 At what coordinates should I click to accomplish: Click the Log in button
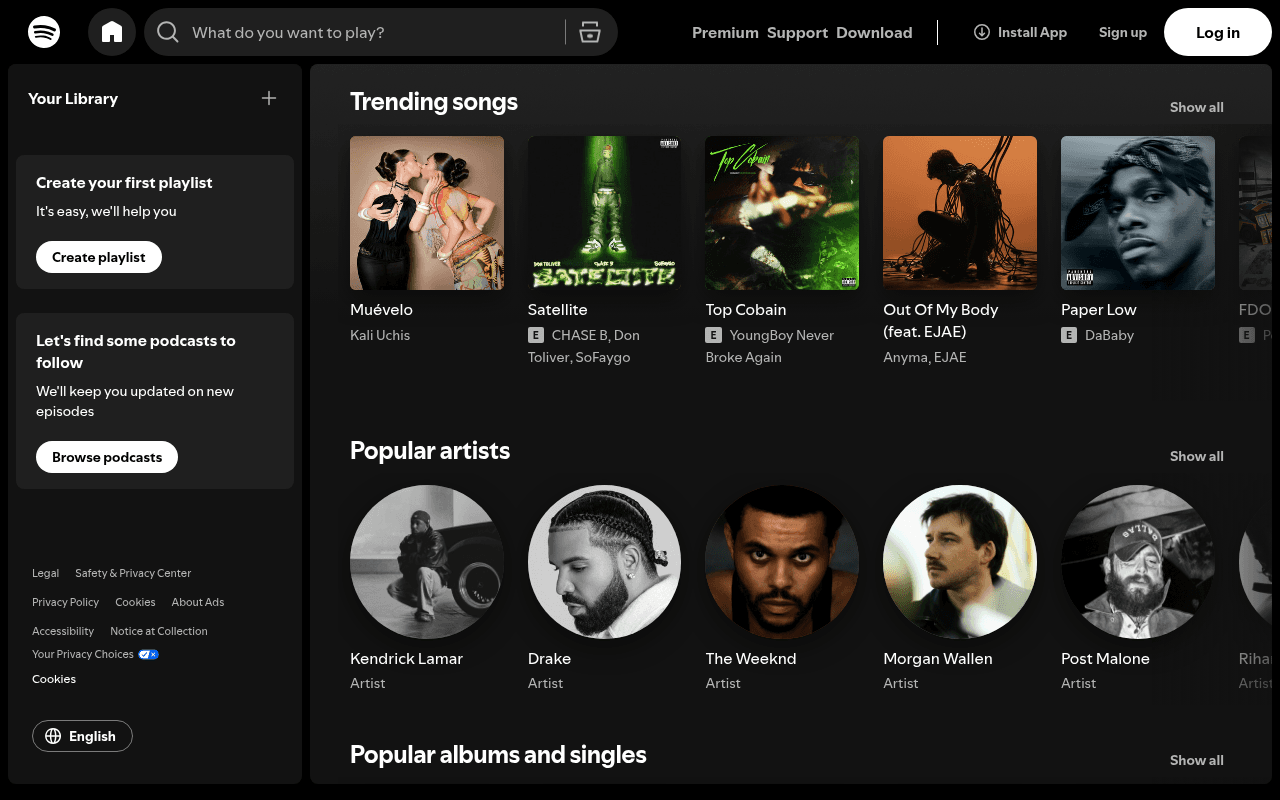[x=1217, y=32]
